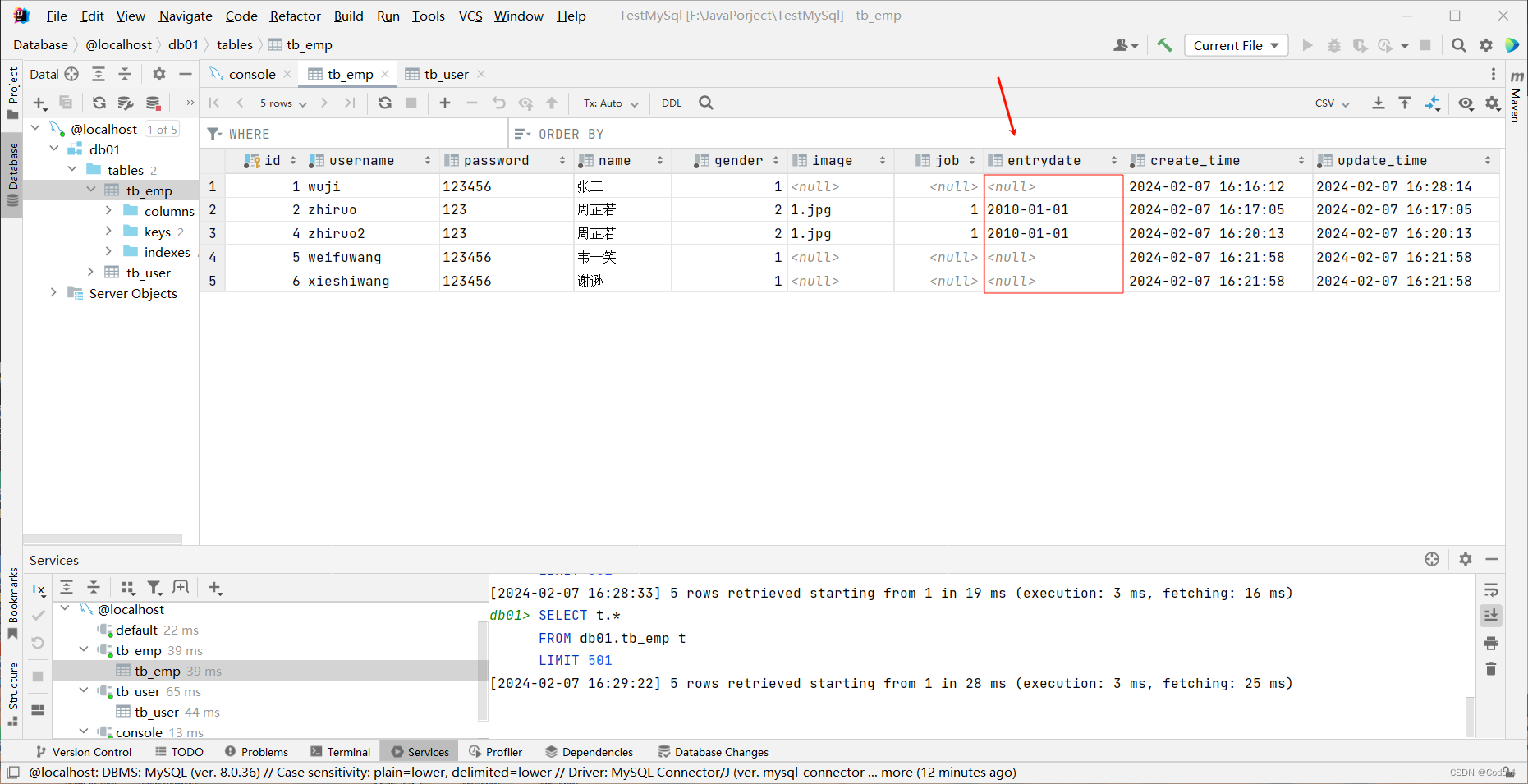
Task: Open Database Changes tool window
Action: [713, 751]
